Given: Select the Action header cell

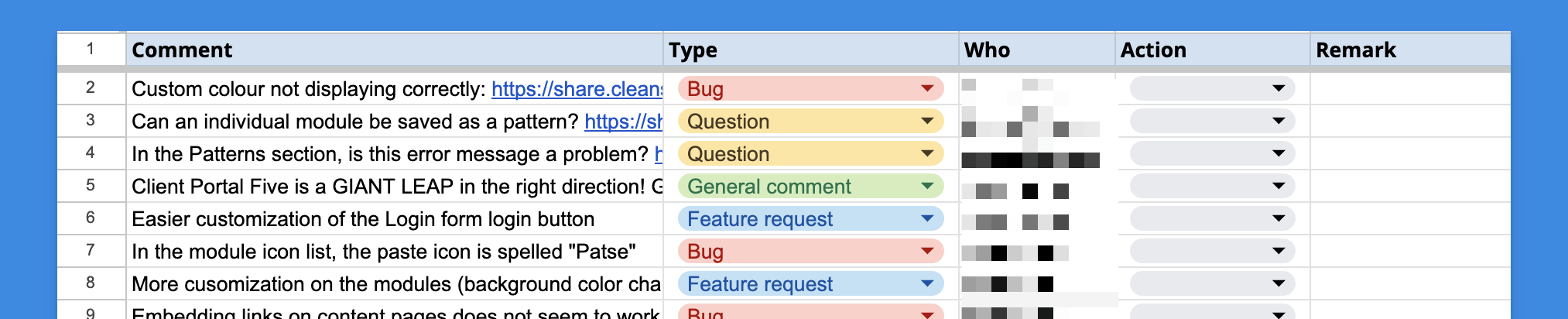Looking at the screenshot, I should tap(1212, 50).
